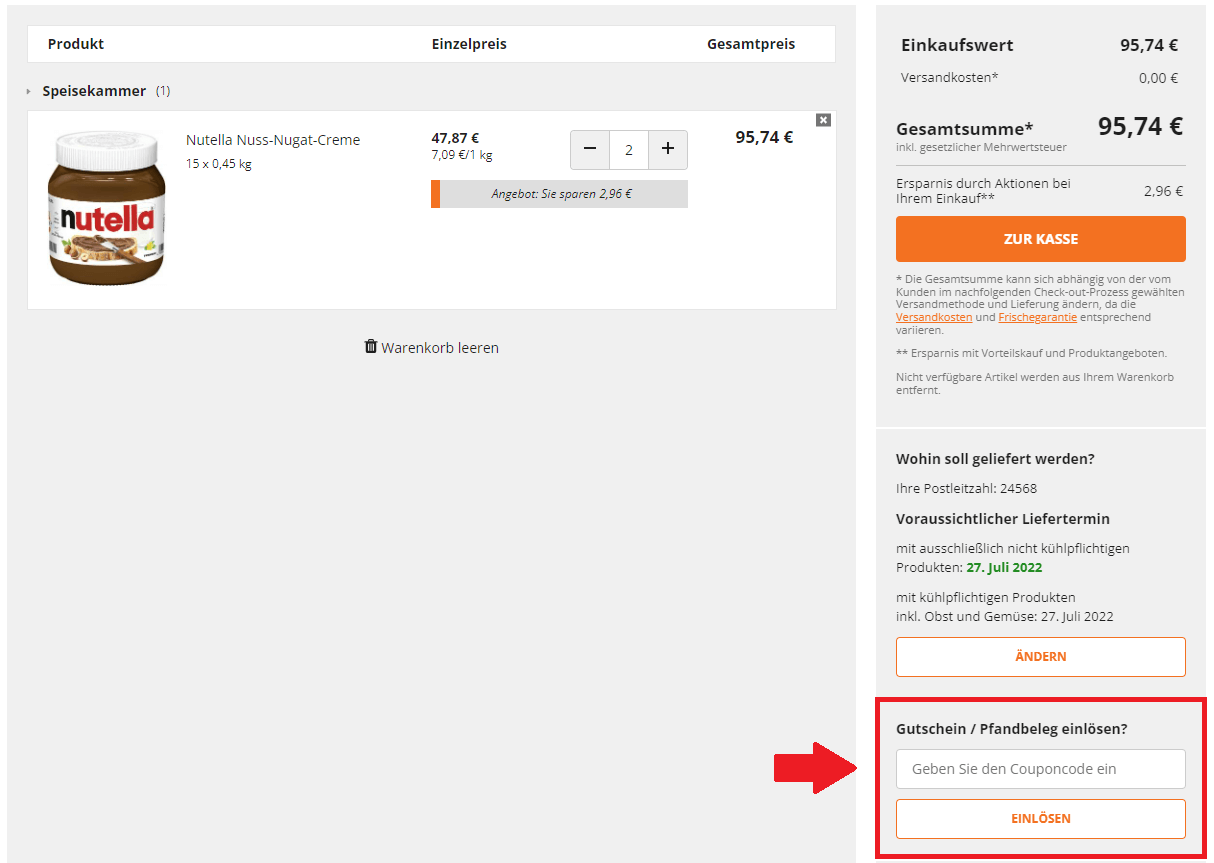Click the Warenkorb leeren link
Viewport: 1214px width, 863px height.
440,348
